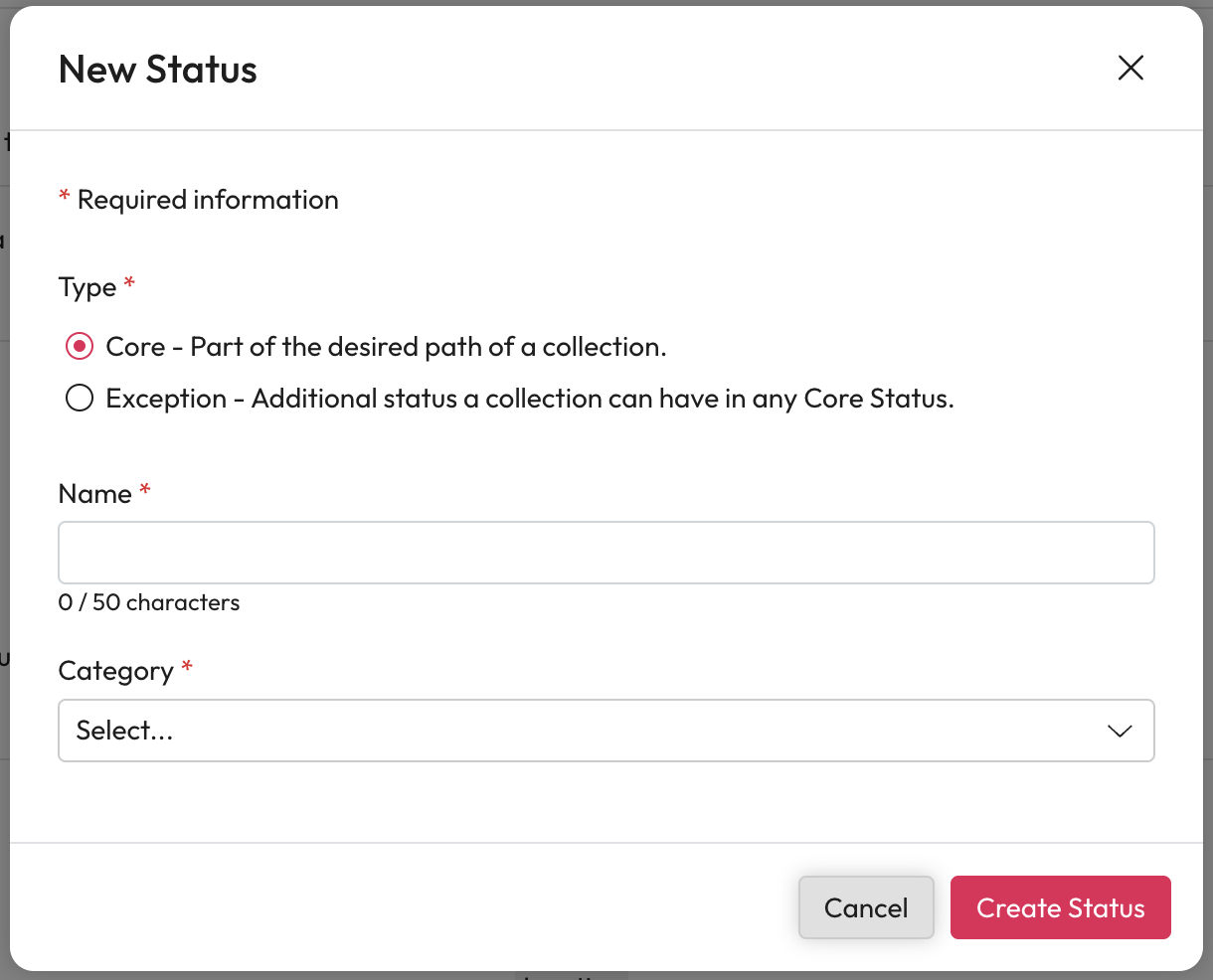Click the New Status dialog heading

158,70
